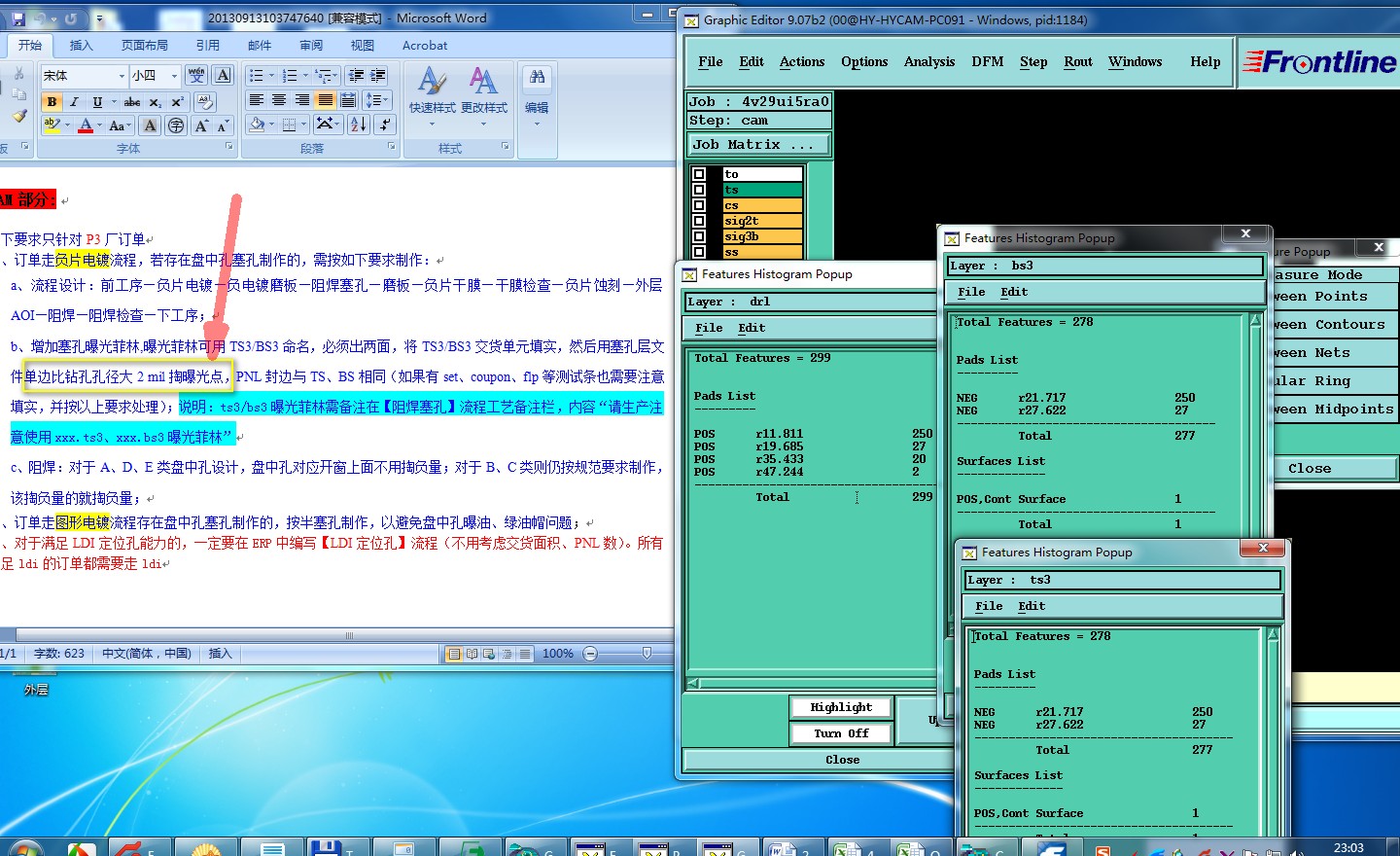Viewport: 1400px width, 856px height.
Task: Click the Job Matrix button
Action: coord(759,144)
